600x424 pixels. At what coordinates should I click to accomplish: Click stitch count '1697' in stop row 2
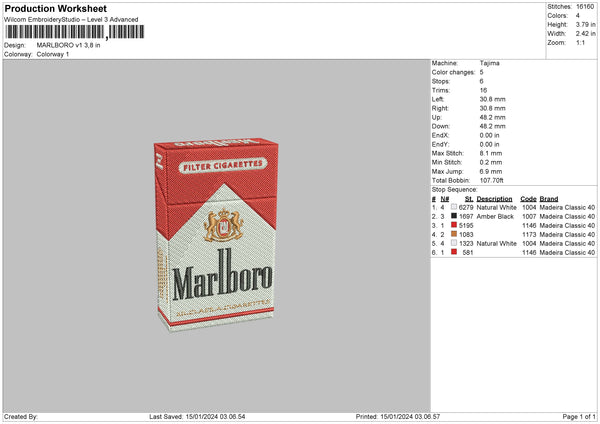[x=466, y=217]
